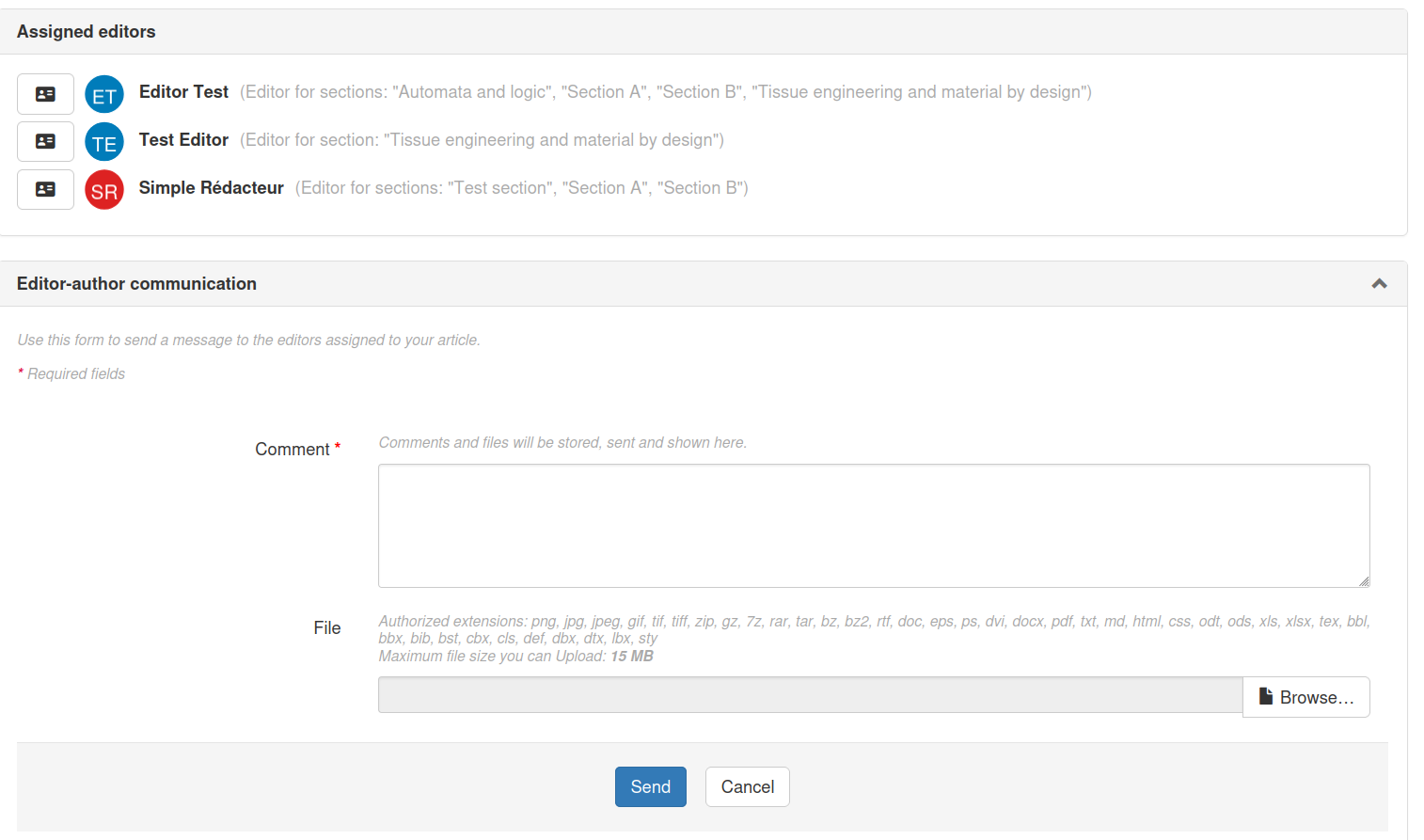Select the Simple Rédacteur name

[211, 188]
